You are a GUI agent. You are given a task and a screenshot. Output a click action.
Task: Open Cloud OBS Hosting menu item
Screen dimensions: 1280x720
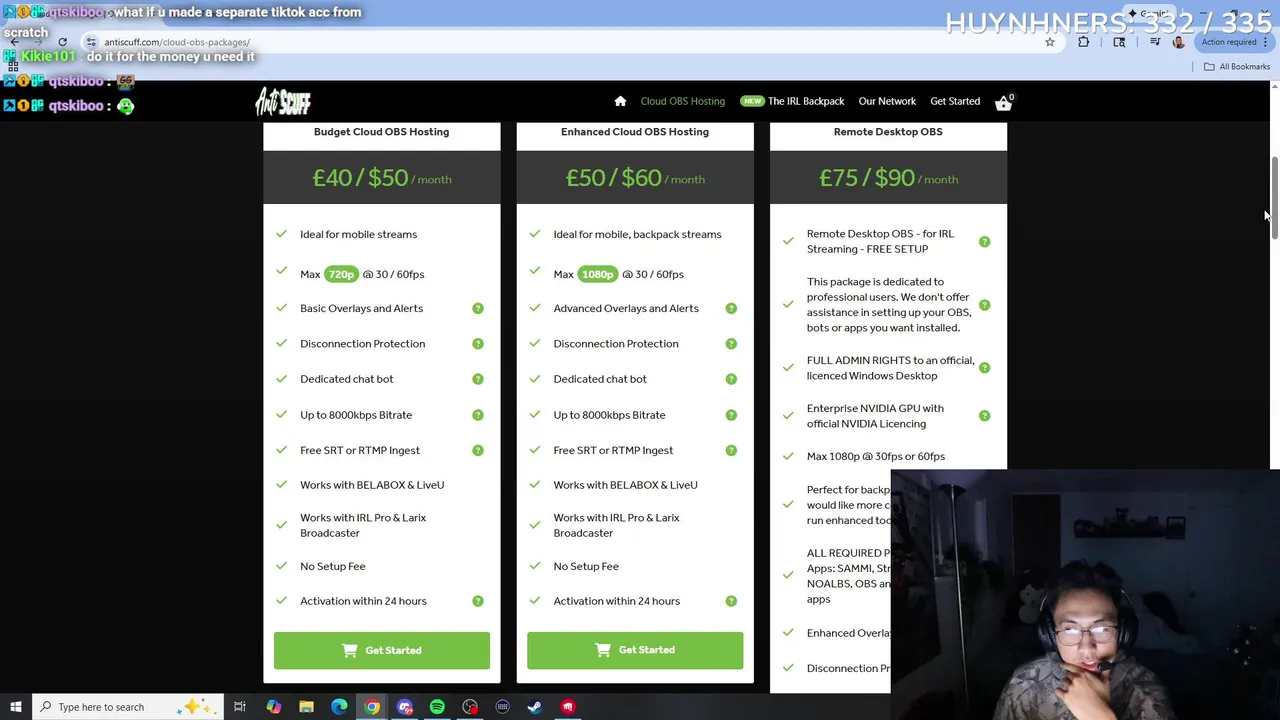(683, 101)
